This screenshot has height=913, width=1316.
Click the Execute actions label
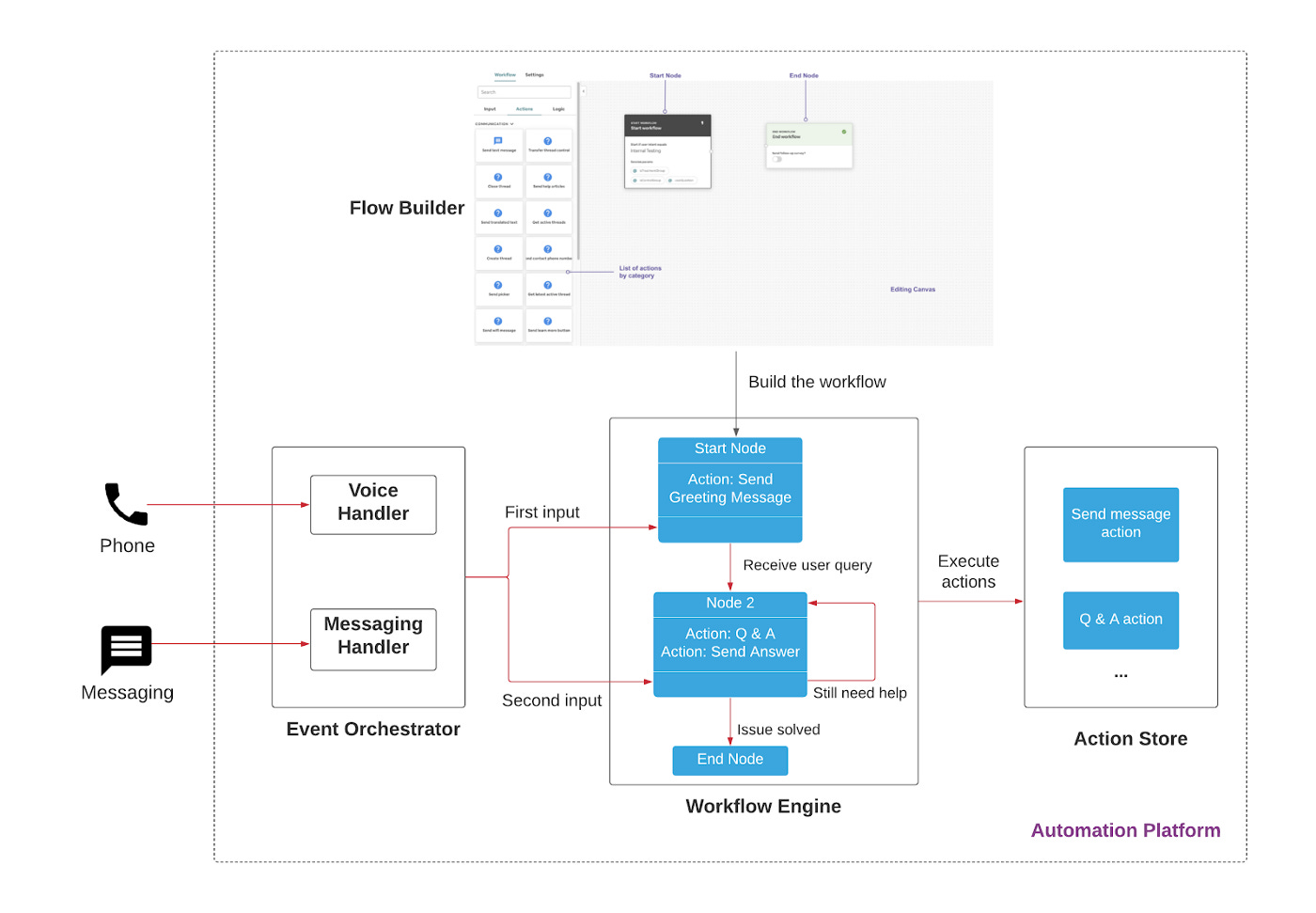(968, 572)
